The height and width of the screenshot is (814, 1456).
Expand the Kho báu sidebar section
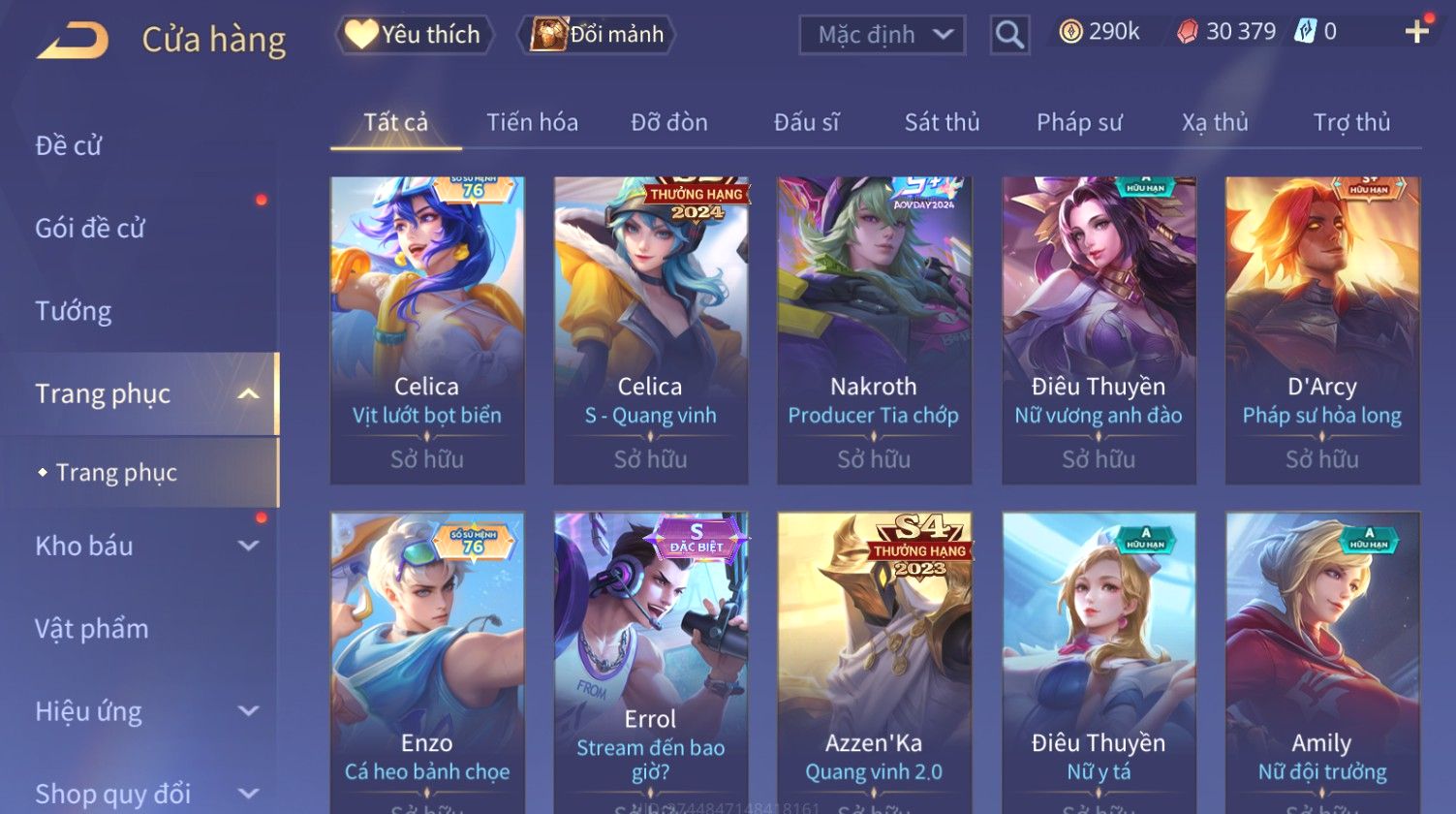(x=248, y=546)
